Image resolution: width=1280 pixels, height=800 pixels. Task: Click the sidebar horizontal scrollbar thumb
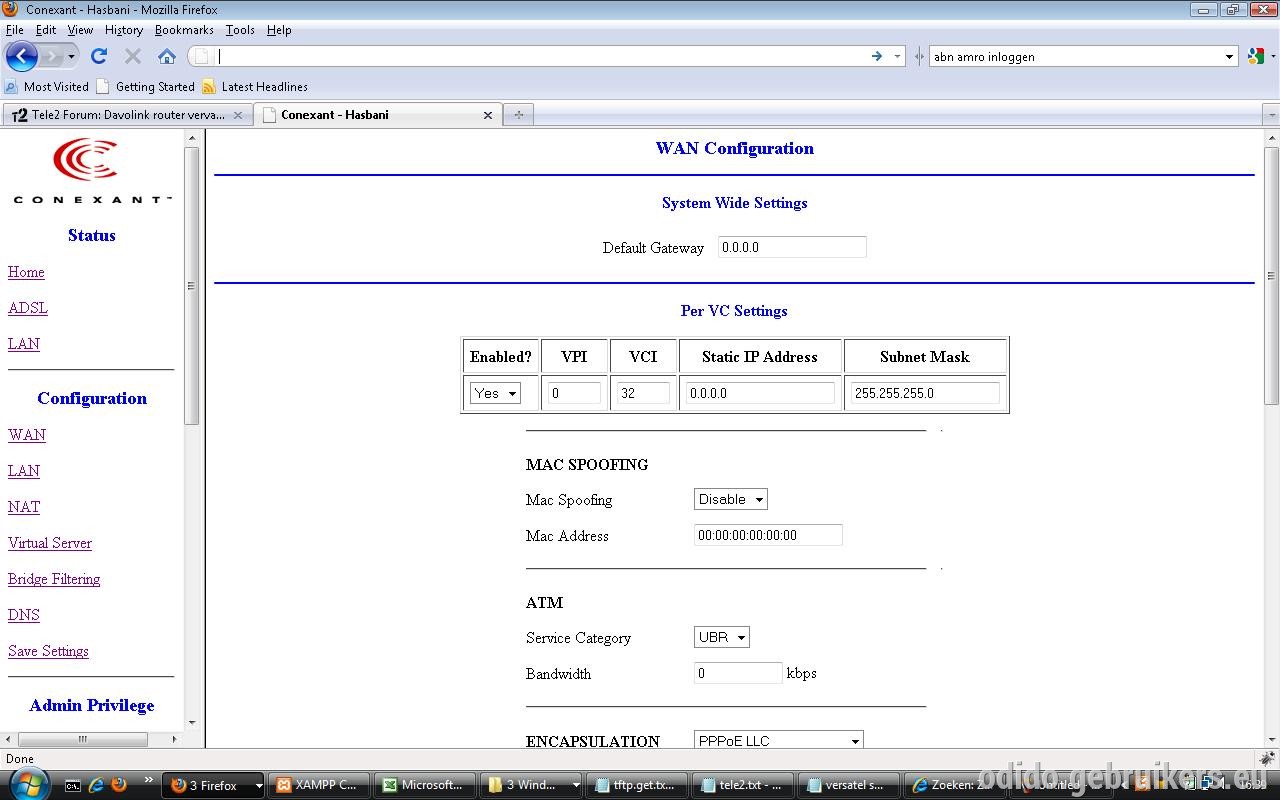[x=83, y=739]
